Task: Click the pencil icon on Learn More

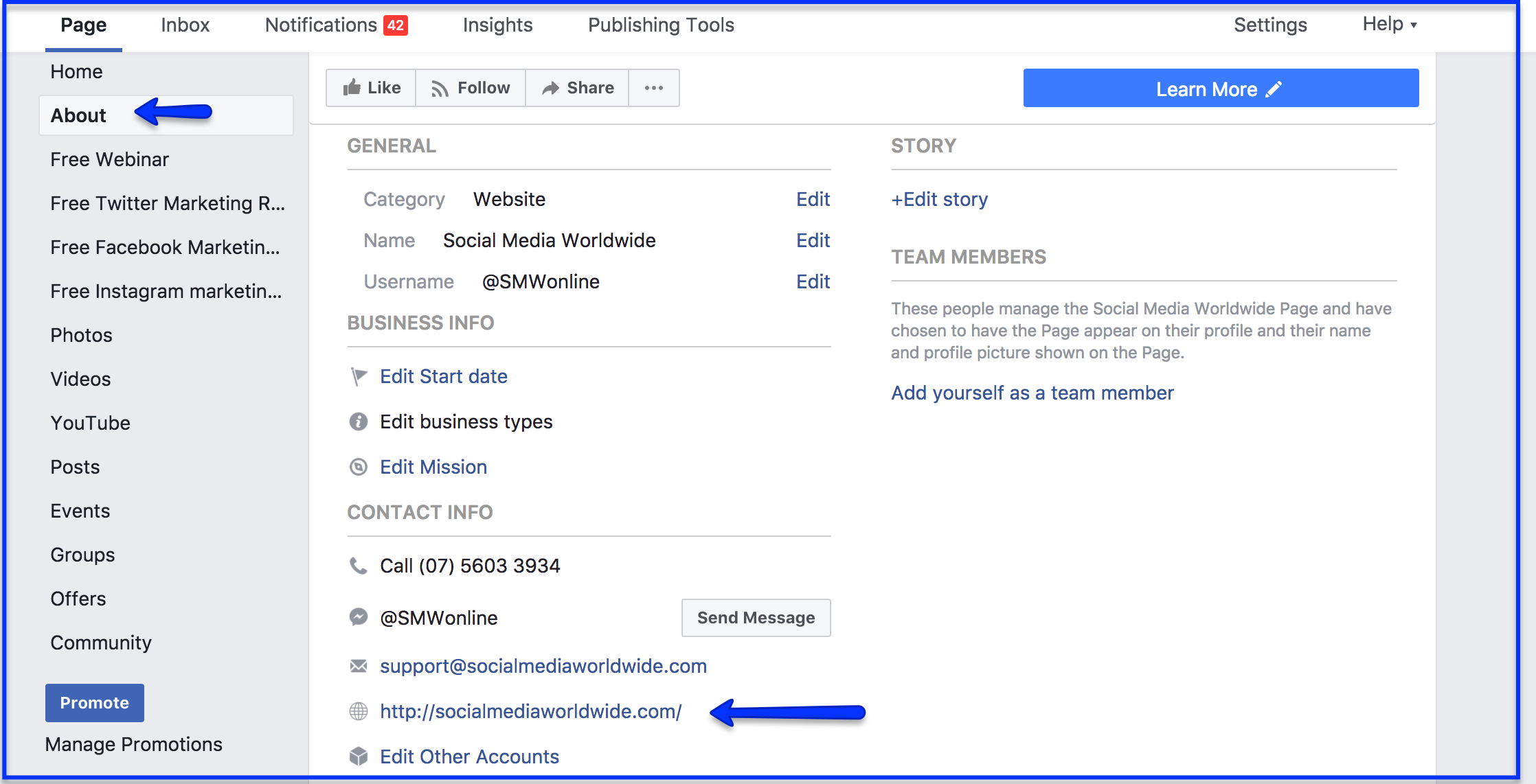Action: point(1274,89)
